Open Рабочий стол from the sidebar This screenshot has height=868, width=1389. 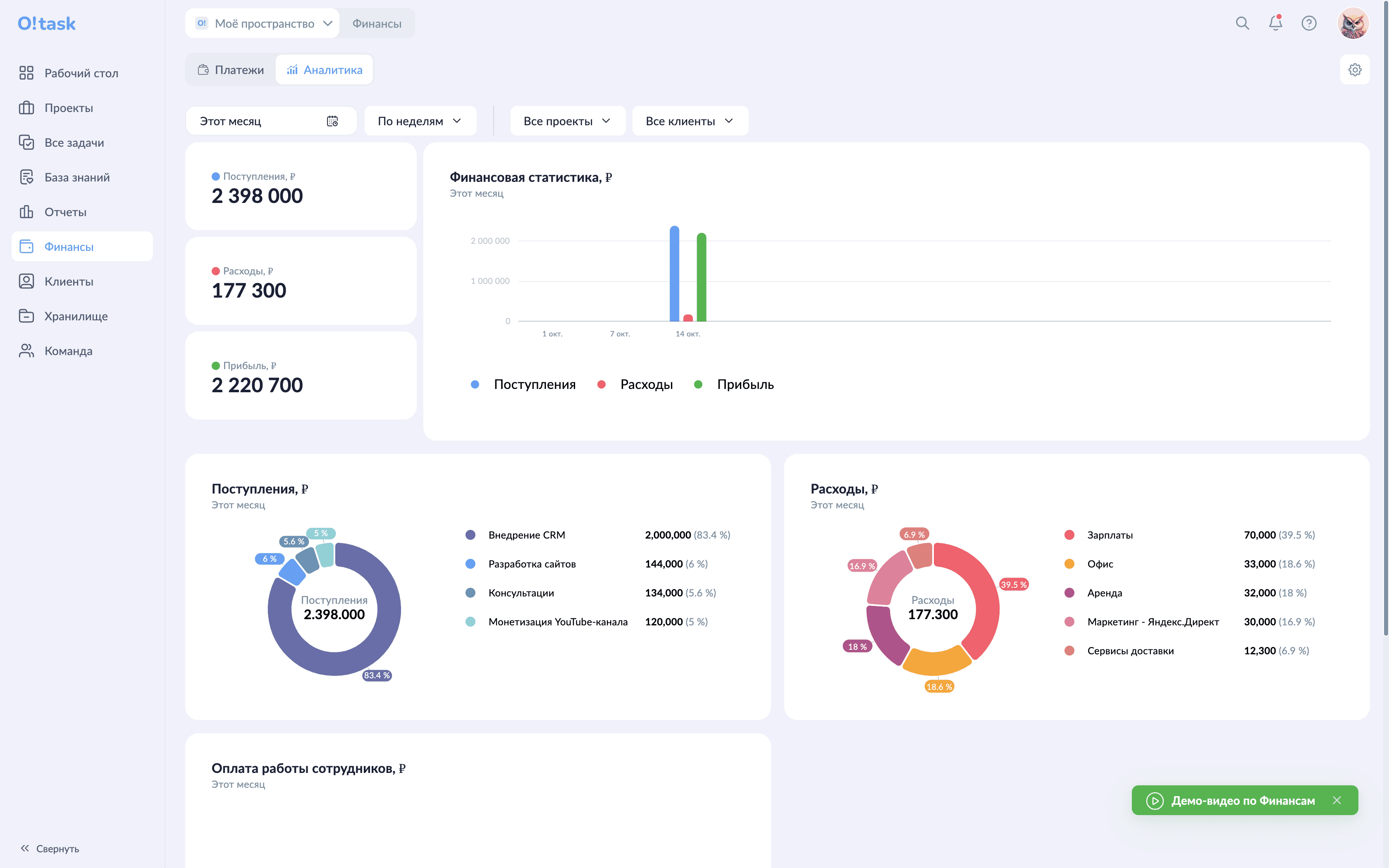coord(81,73)
